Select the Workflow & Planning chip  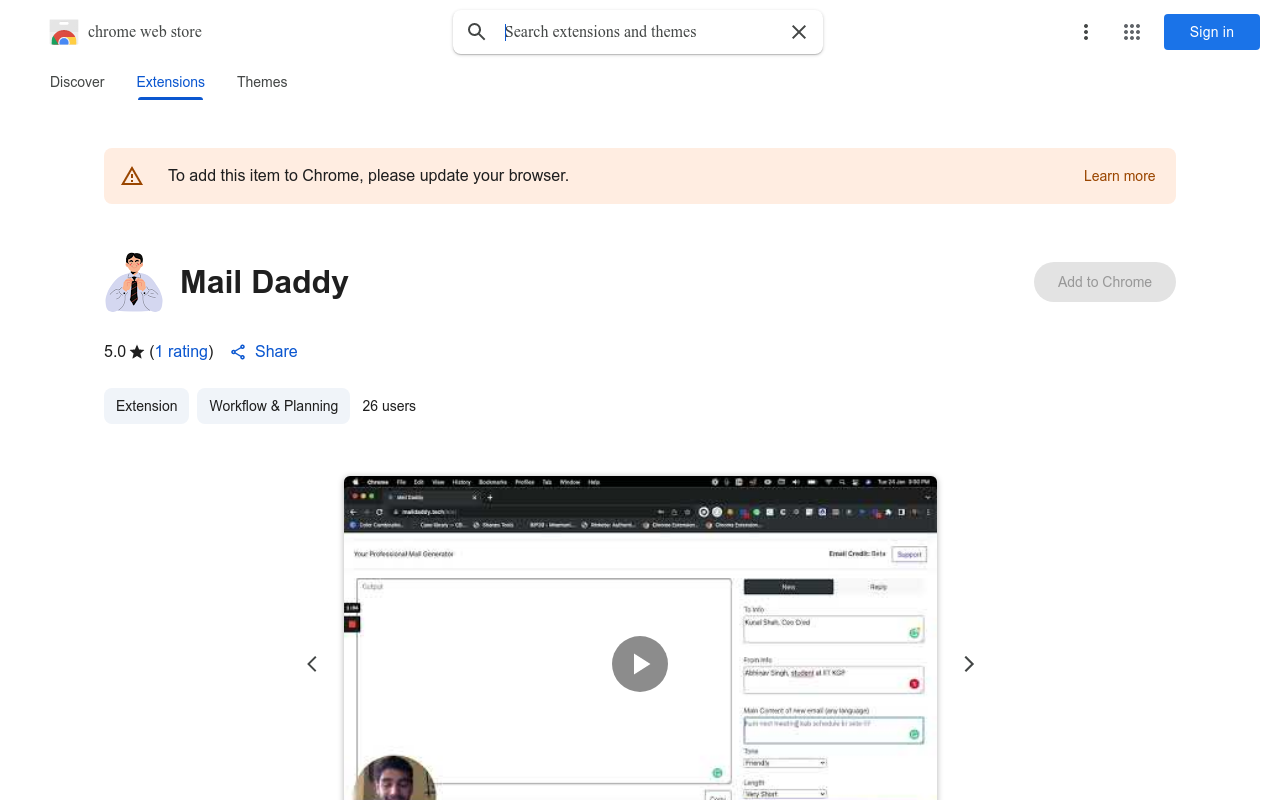pyautogui.click(x=274, y=406)
